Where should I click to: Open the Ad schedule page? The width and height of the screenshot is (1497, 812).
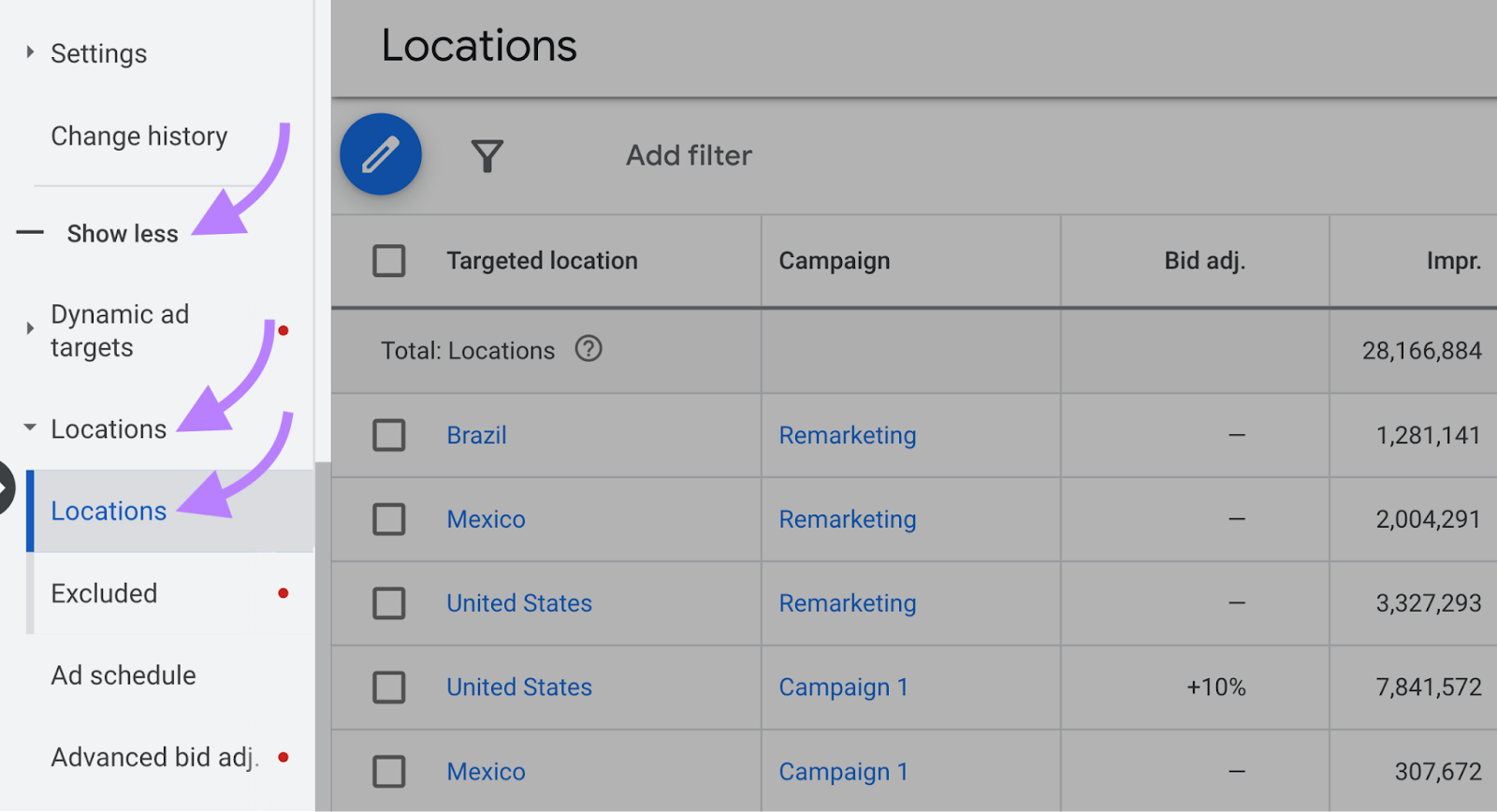tap(124, 675)
